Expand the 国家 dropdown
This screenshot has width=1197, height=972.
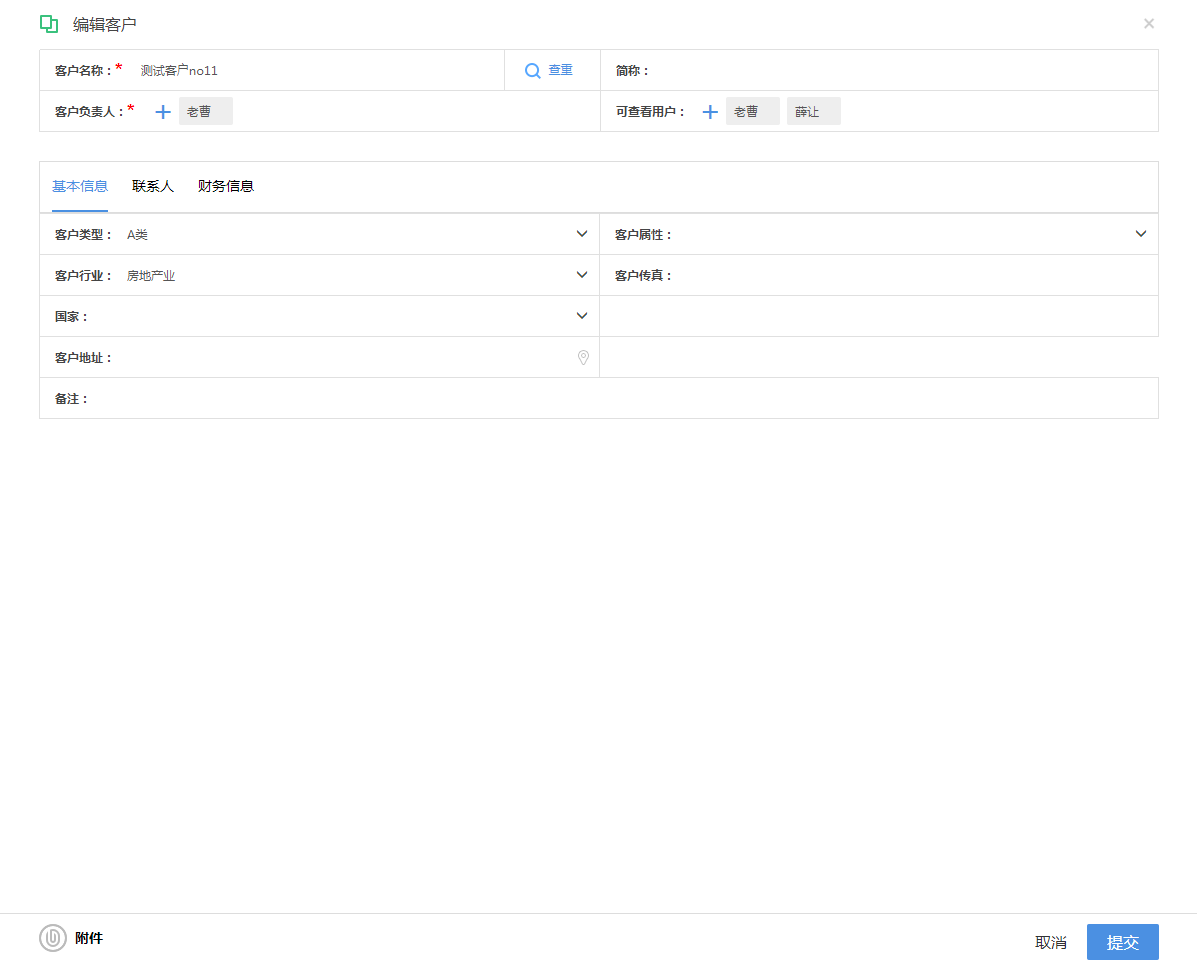coord(582,316)
